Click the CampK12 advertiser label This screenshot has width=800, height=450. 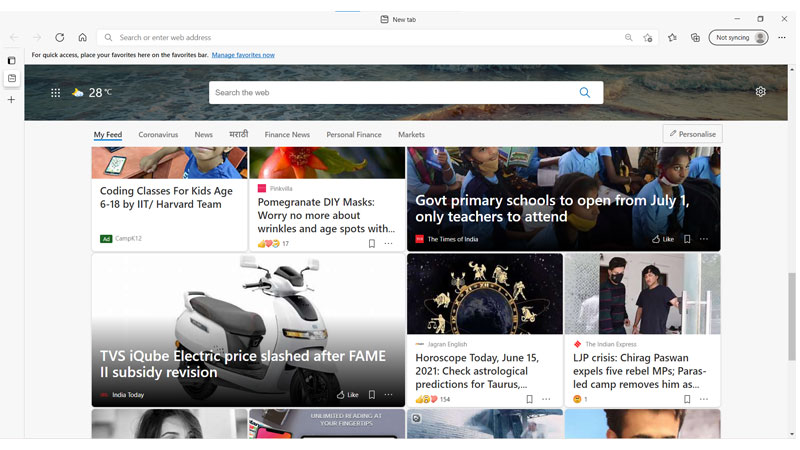pos(128,238)
